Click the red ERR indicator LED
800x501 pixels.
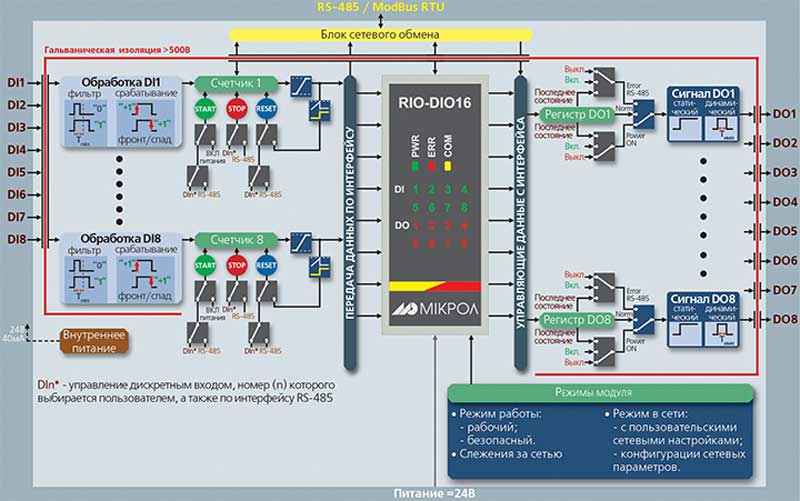click(432, 166)
